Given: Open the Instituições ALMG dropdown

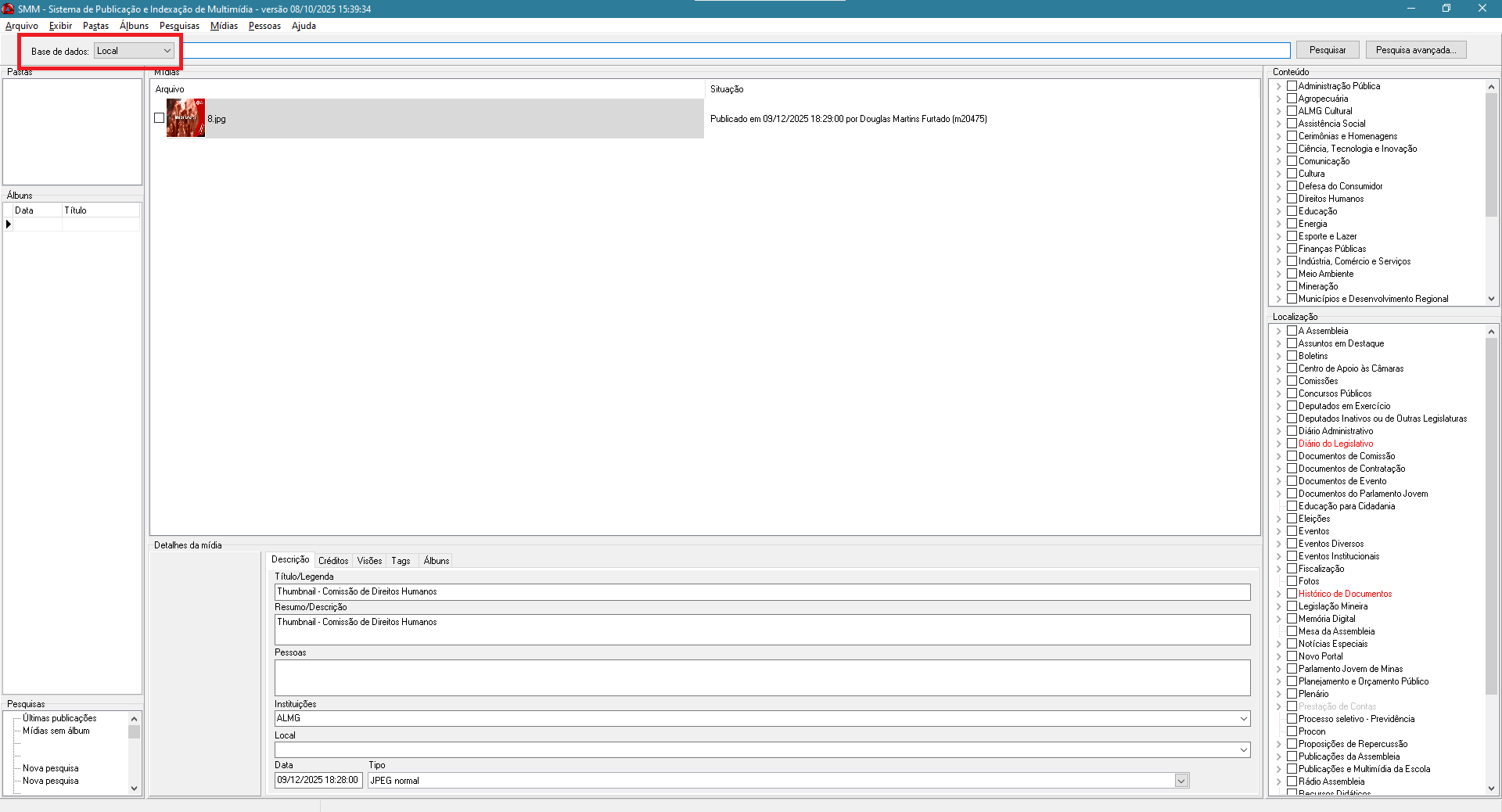Looking at the screenshot, I should click(1243, 718).
